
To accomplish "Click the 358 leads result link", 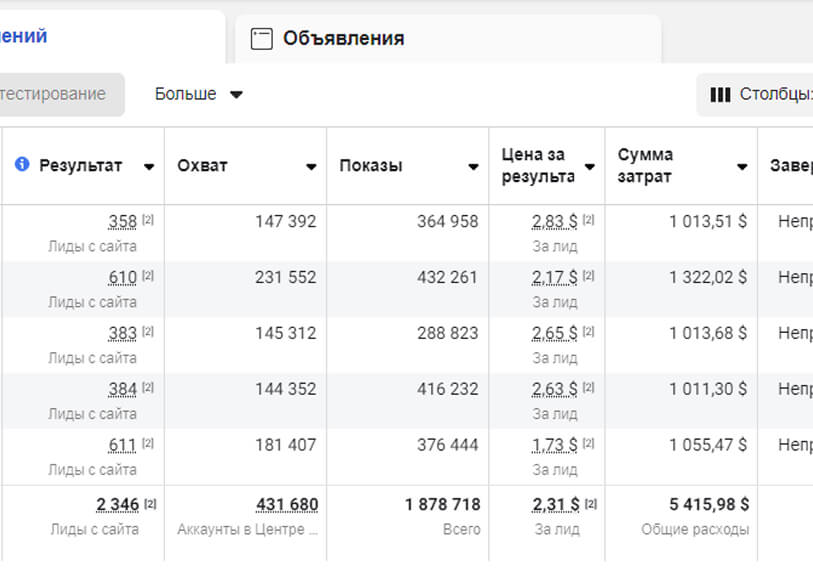I will click(122, 221).
